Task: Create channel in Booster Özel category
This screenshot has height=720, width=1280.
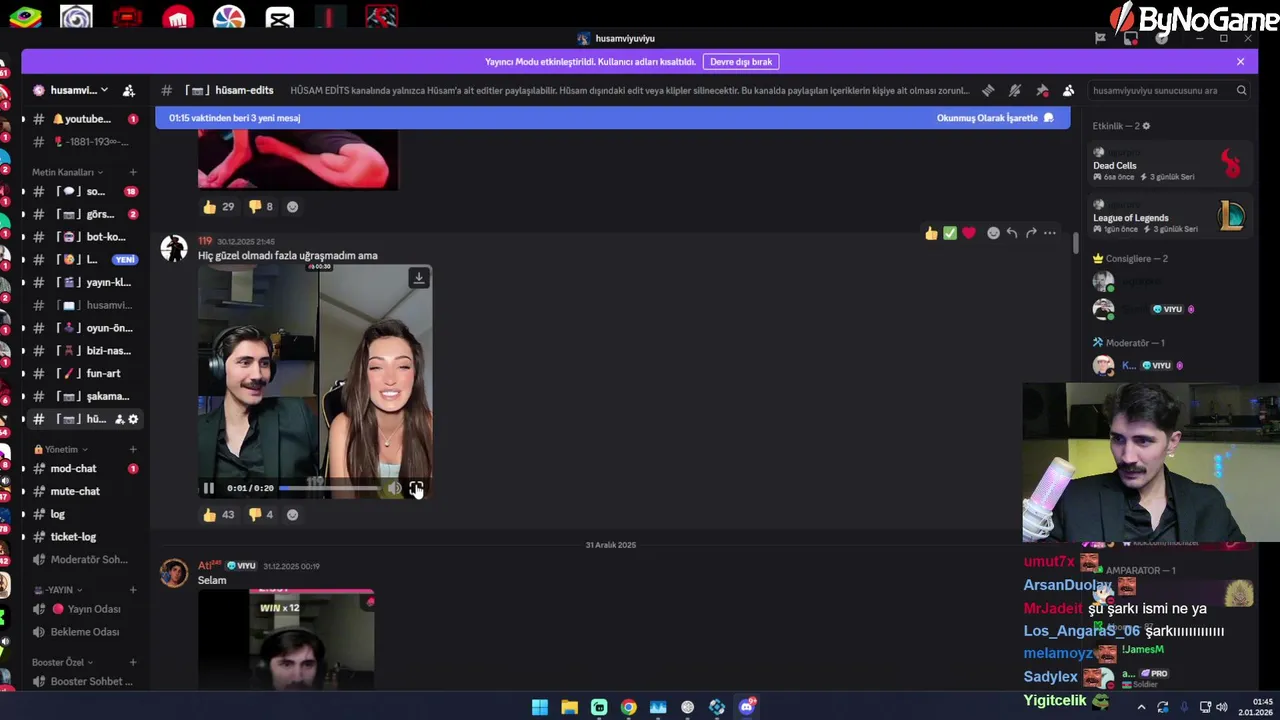Action: click(x=132, y=662)
